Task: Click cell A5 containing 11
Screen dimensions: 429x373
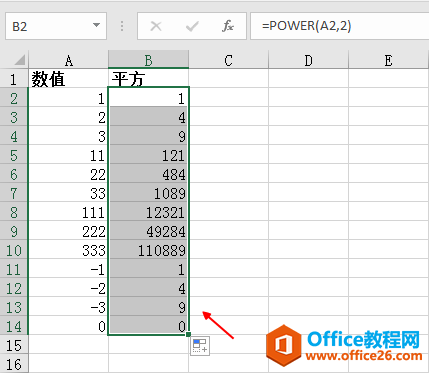Action: (x=69, y=154)
